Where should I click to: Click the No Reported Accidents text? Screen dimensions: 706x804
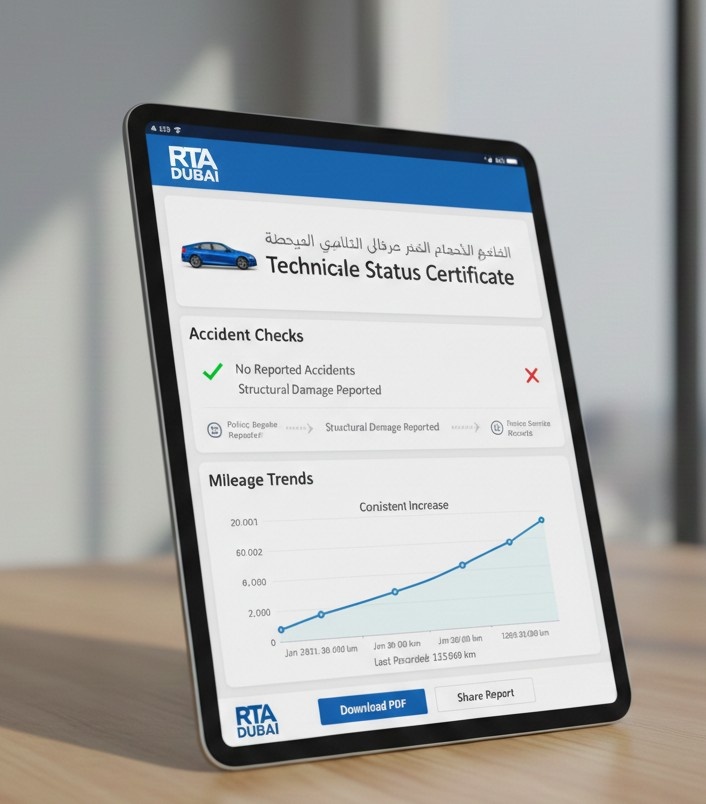tap(295, 370)
